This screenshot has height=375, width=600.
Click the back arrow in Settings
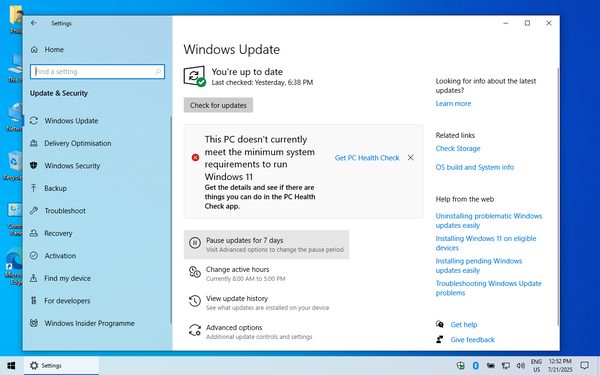pyautogui.click(x=34, y=23)
